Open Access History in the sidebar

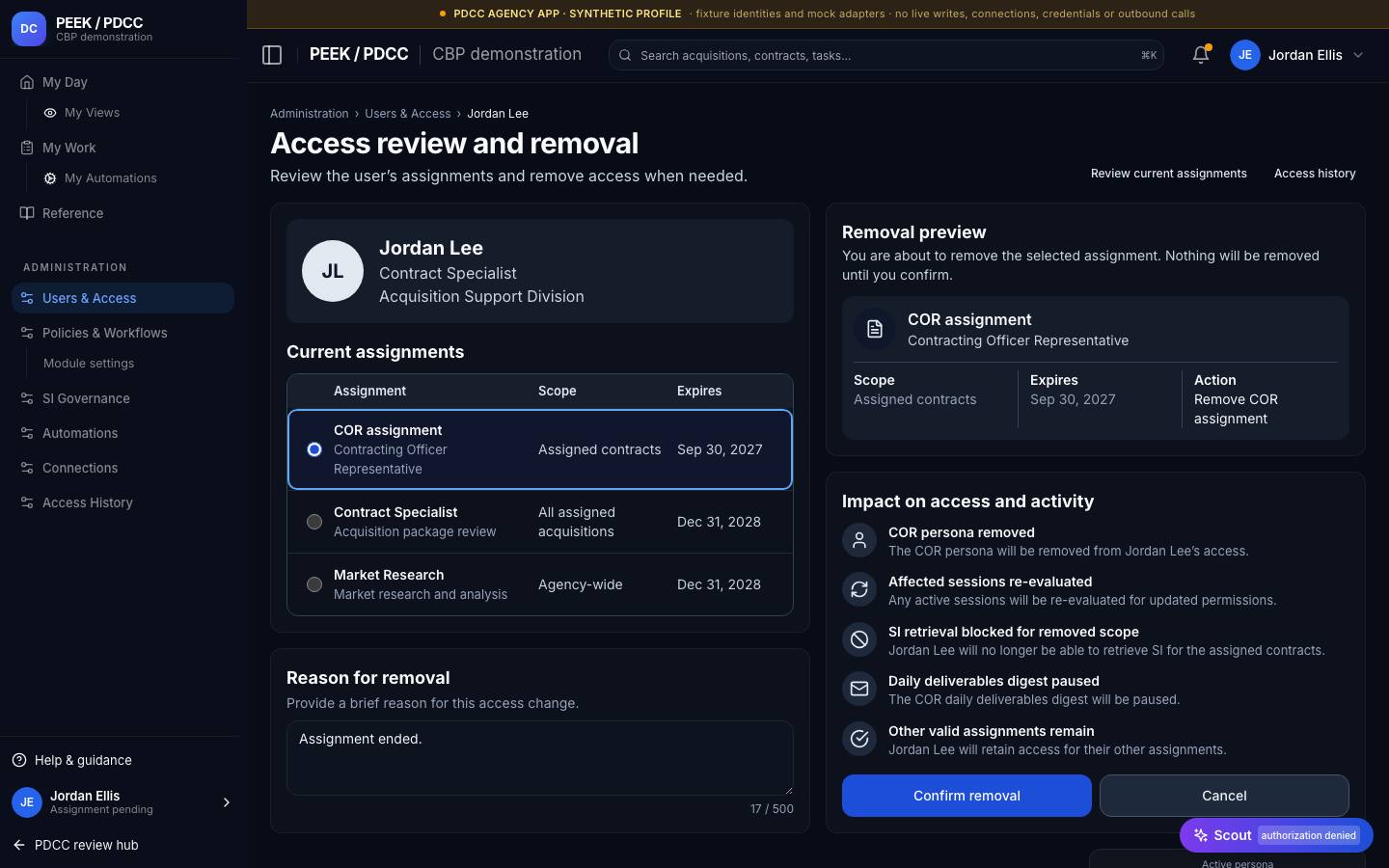[123, 502]
